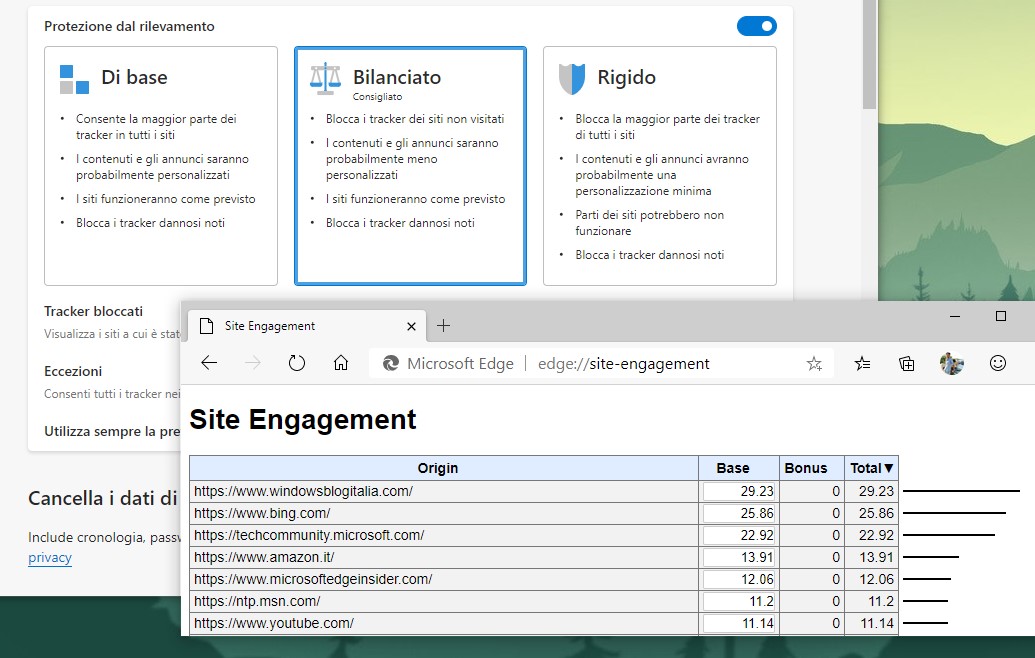Select the Bilanciato tracking card
This screenshot has height=658, width=1035.
[410, 166]
